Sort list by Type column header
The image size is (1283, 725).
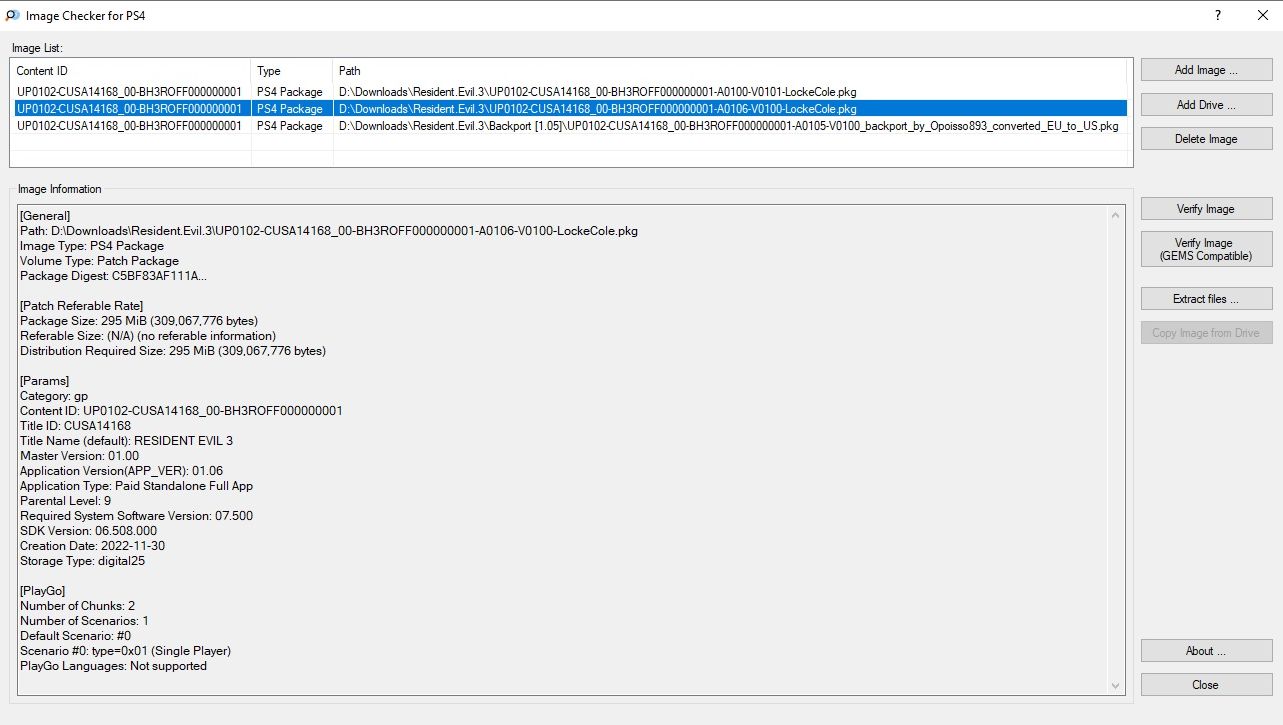(292, 71)
